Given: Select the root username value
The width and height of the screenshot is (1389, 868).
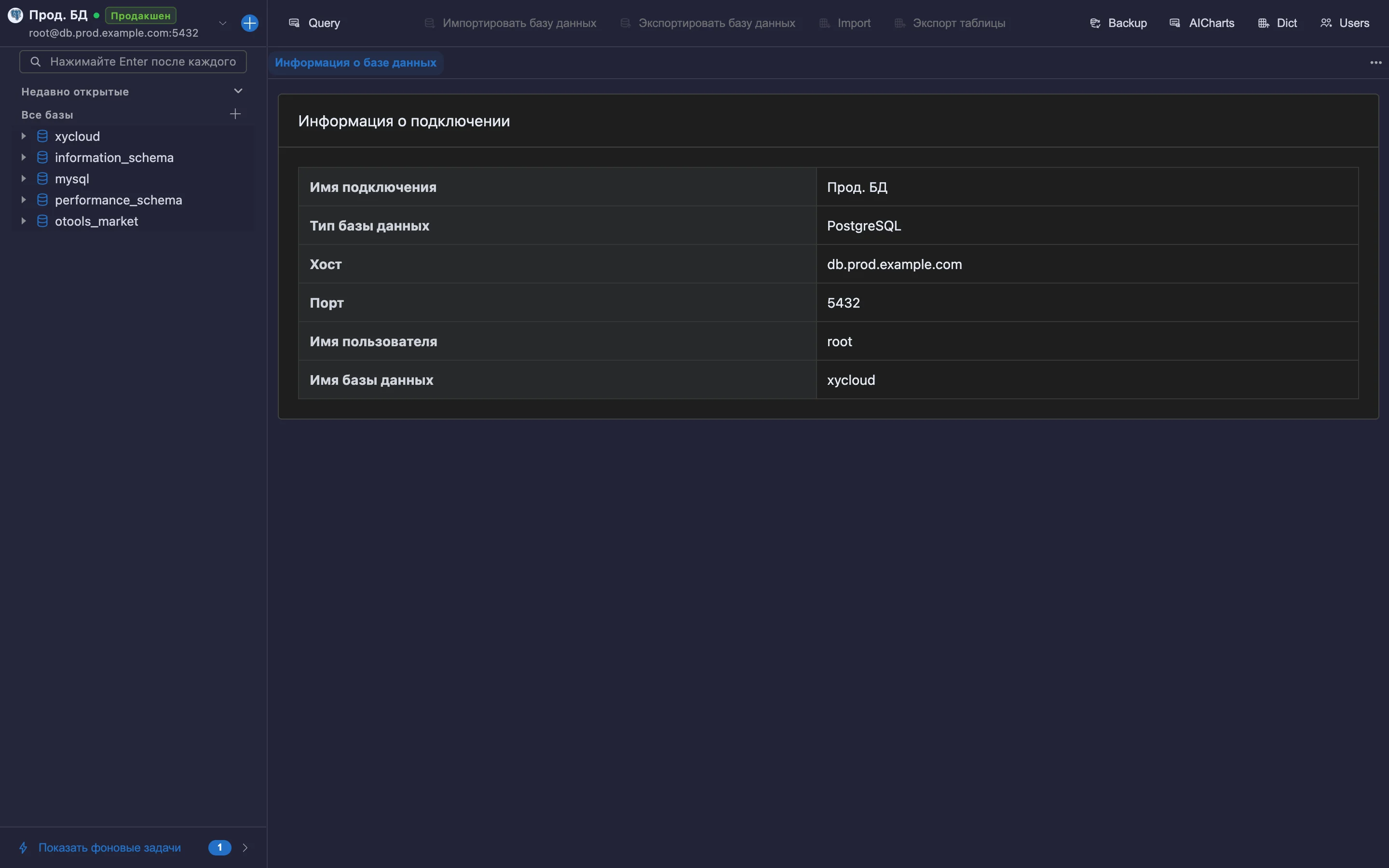Looking at the screenshot, I should click(x=839, y=341).
